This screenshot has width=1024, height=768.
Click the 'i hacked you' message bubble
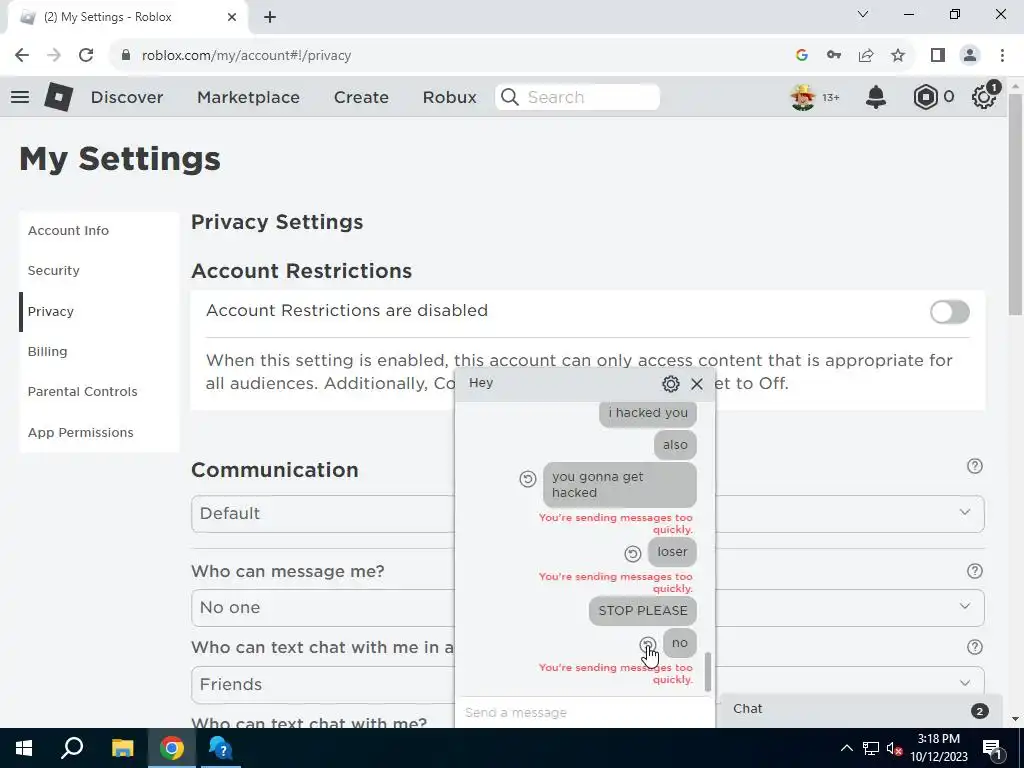click(x=648, y=413)
